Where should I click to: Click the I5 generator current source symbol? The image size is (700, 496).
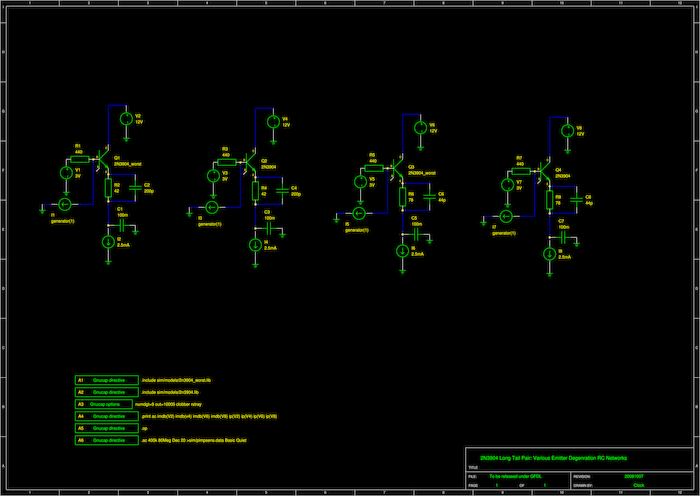(x=359, y=213)
